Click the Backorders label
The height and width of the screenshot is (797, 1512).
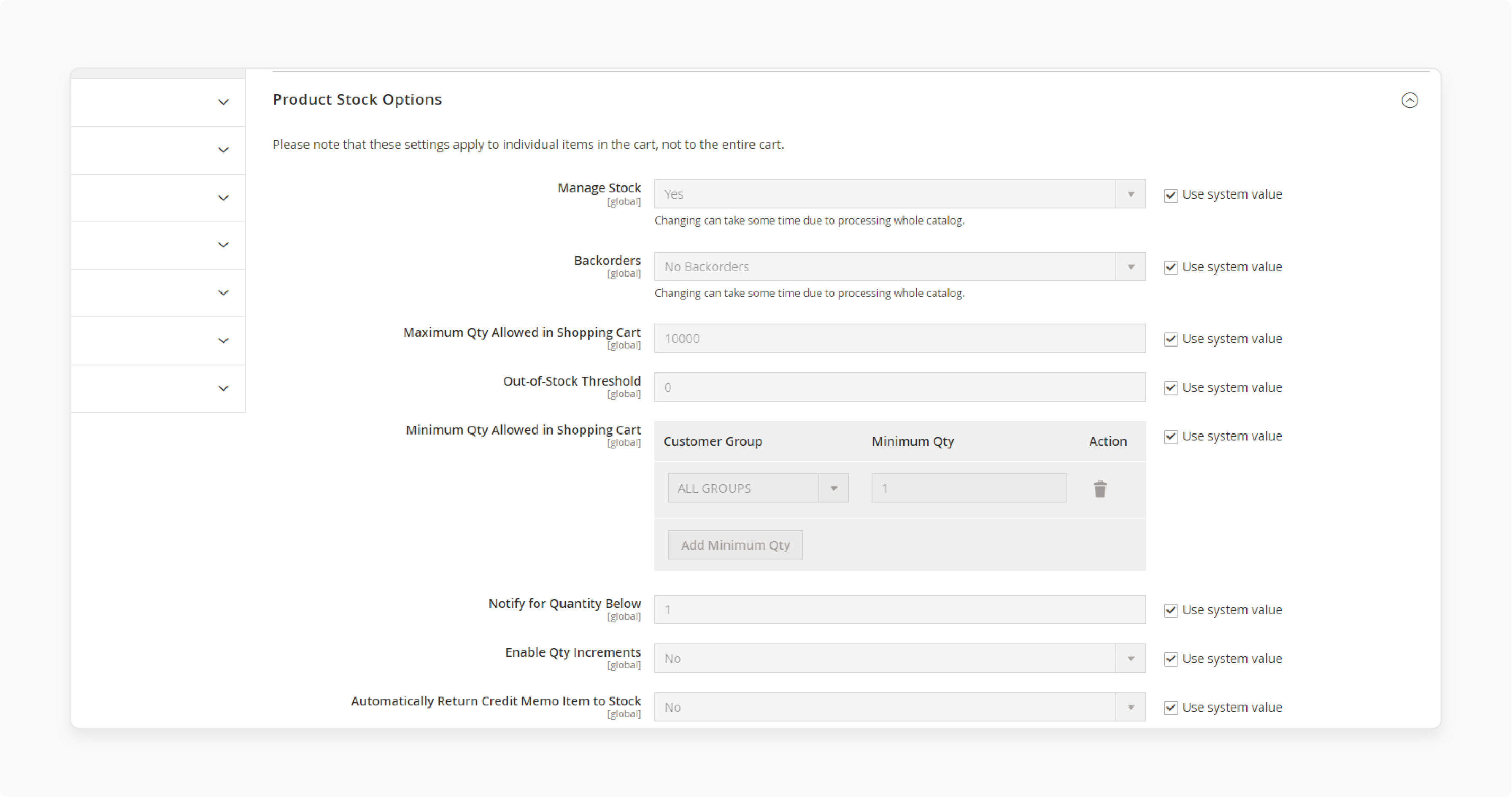[607, 261]
